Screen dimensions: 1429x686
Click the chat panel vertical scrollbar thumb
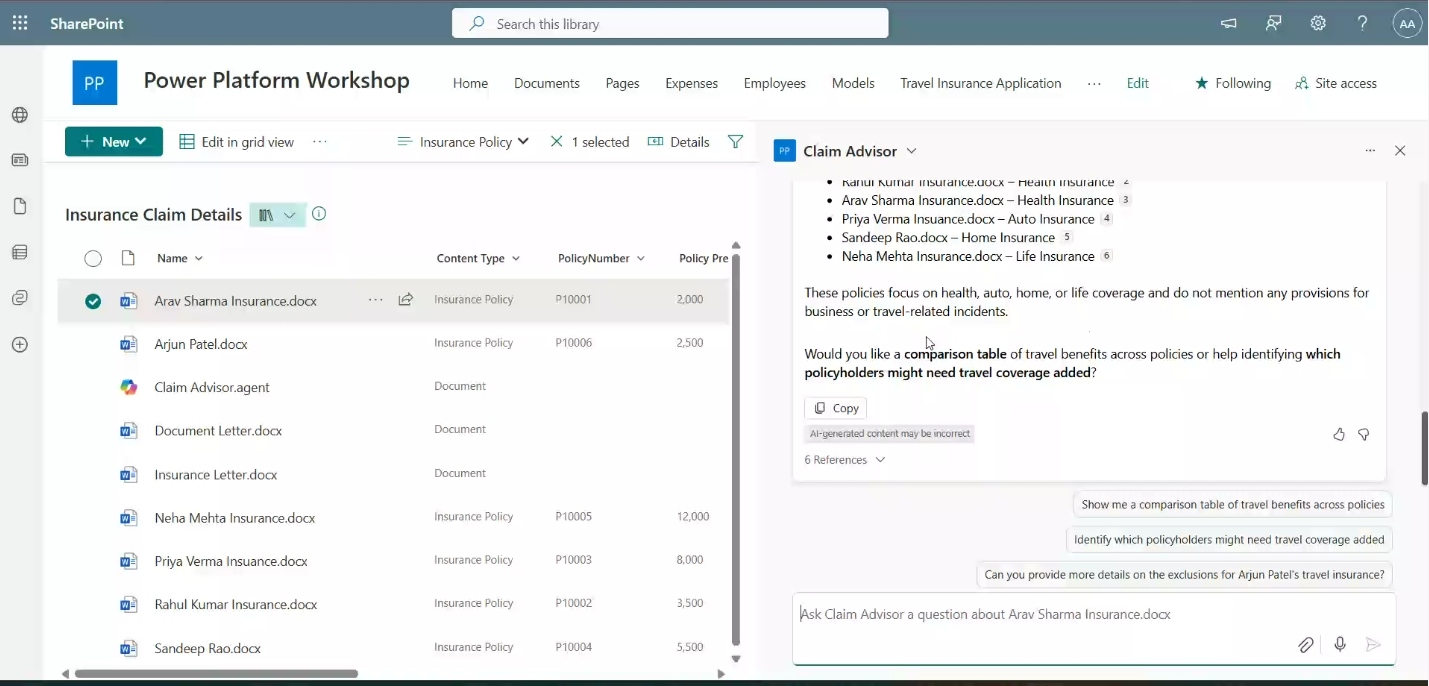pos(1424,448)
